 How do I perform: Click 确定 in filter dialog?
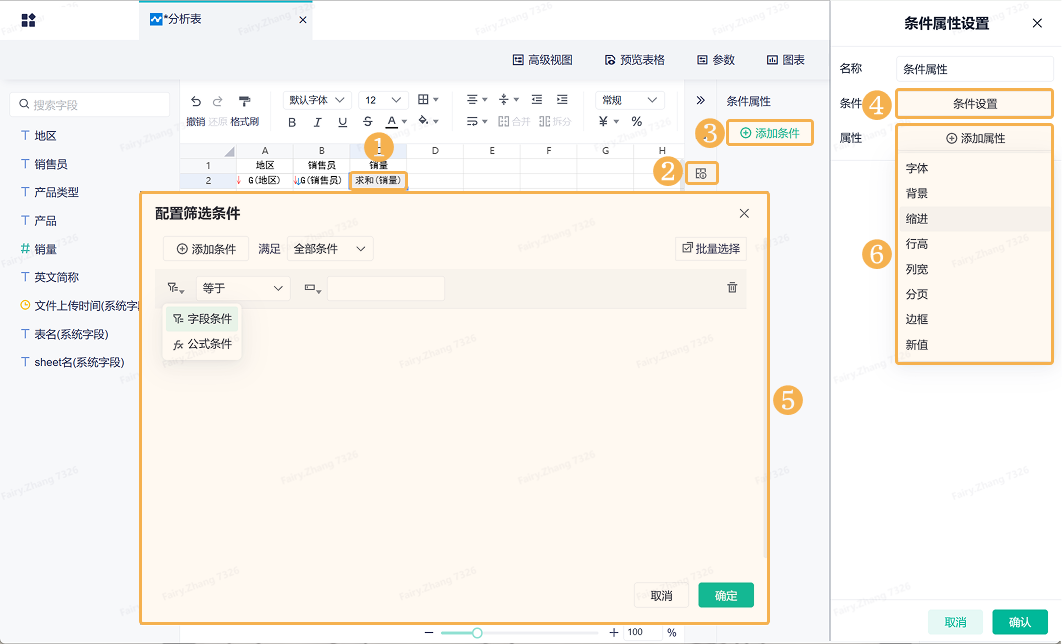[x=726, y=595]
